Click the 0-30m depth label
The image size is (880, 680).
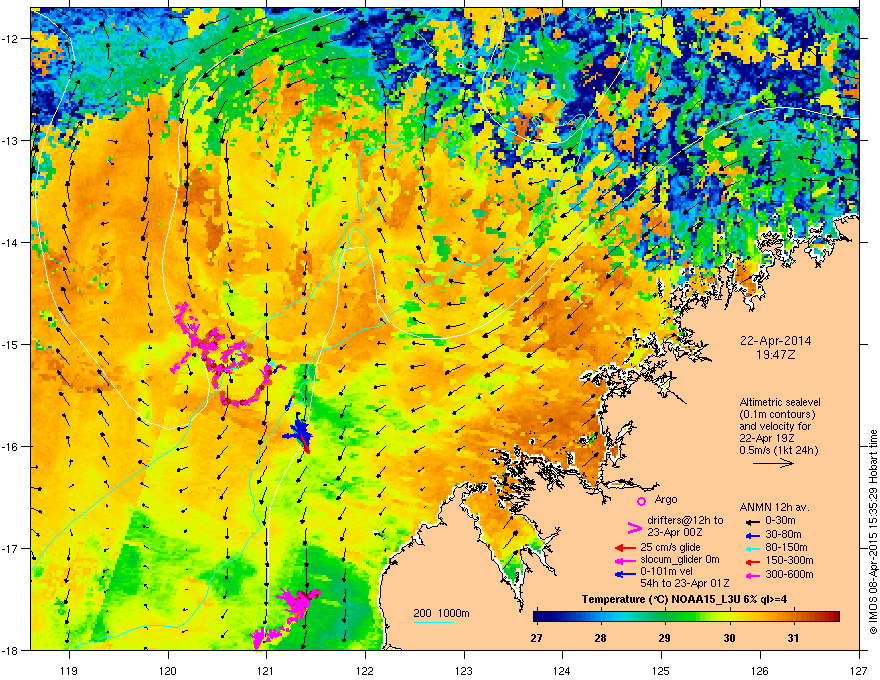point(780,521)
